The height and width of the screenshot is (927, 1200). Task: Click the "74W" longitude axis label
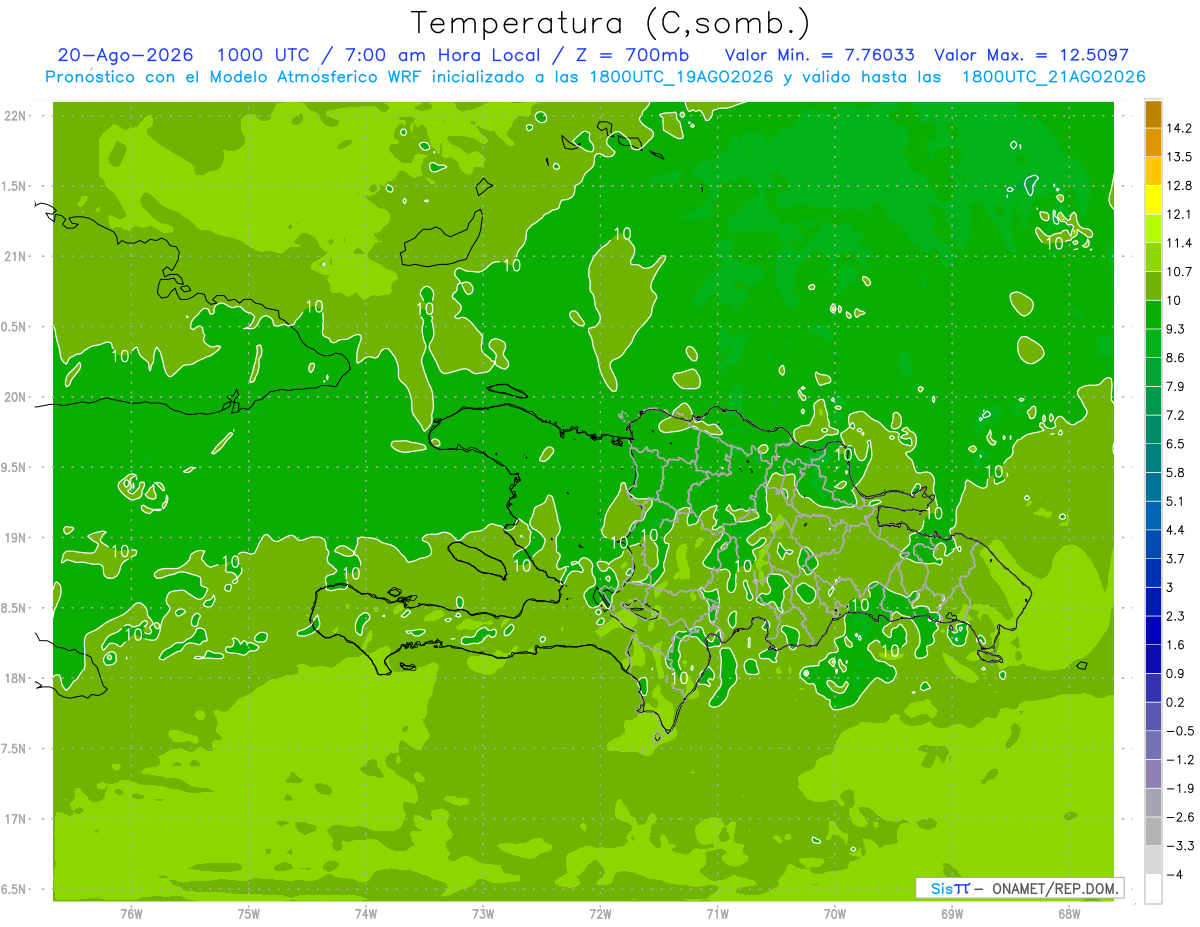tap(366, 913)
